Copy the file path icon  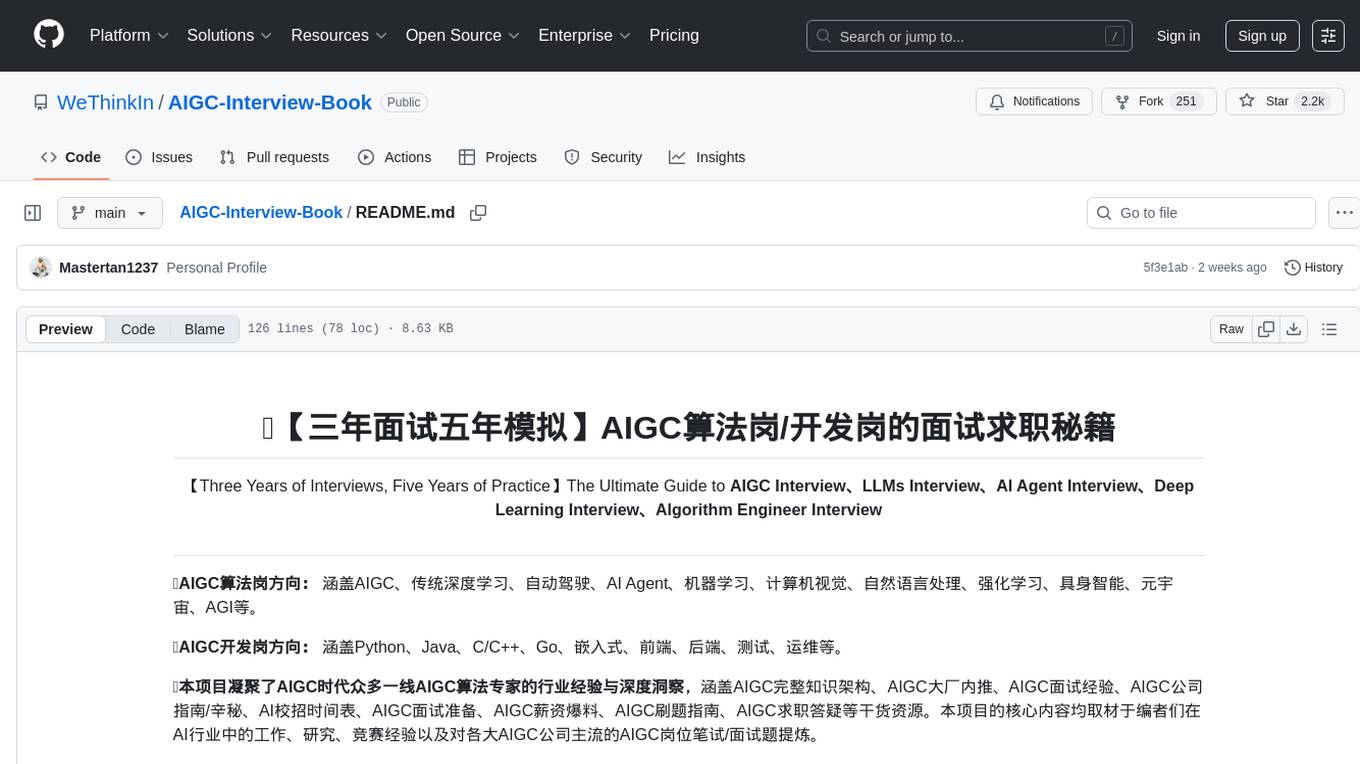point(478,213)
